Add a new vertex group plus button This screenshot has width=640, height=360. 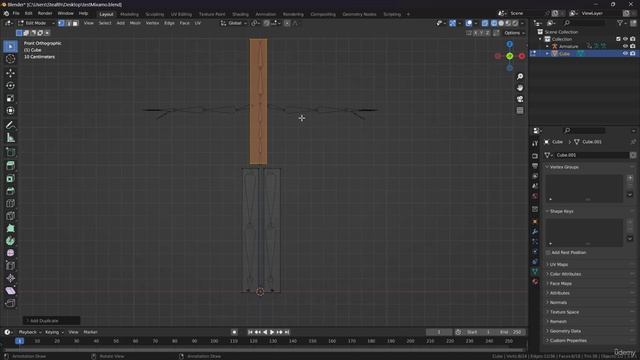[x=630, y=178]
